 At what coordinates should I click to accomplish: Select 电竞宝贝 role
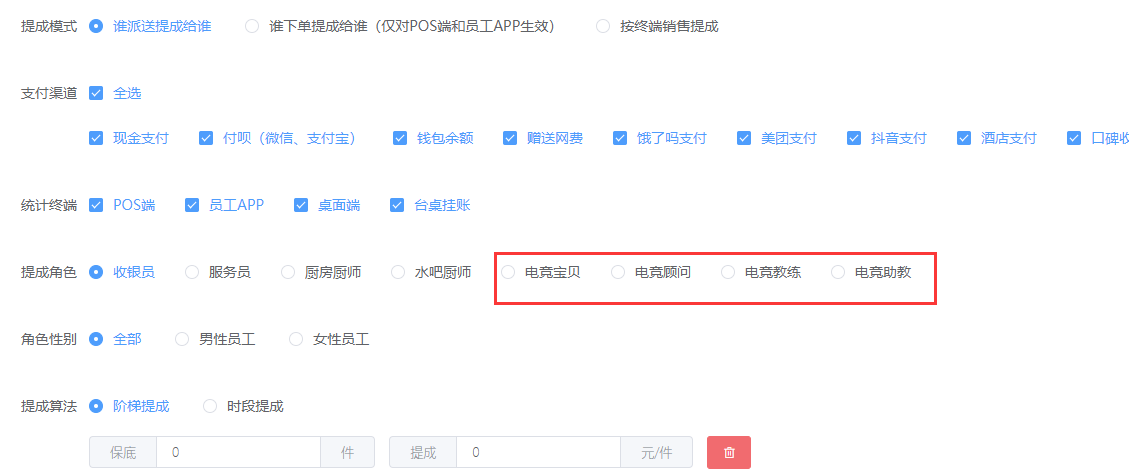coord(508,272)
